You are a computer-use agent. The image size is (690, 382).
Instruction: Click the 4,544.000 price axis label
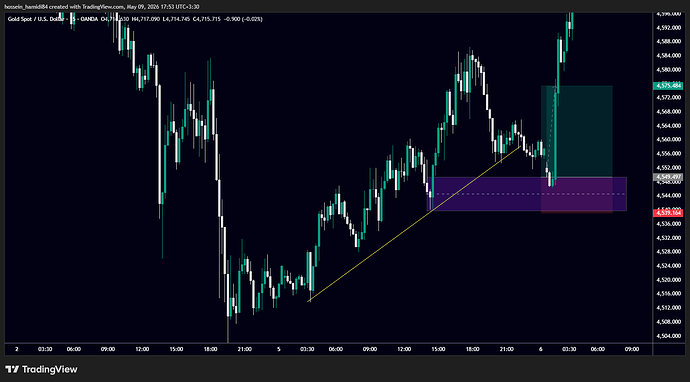(x=668, y=195)
